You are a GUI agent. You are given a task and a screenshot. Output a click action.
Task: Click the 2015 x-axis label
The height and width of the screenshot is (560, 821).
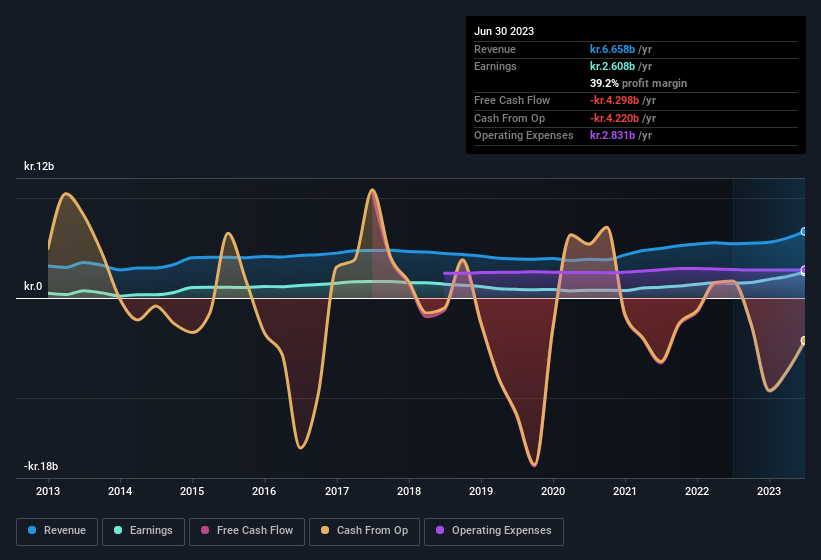(x=192, y=491)
